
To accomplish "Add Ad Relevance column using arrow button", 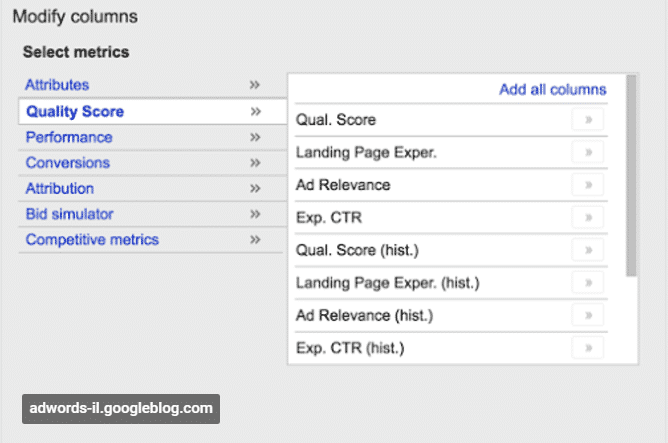I will click(x=588, y=185).
